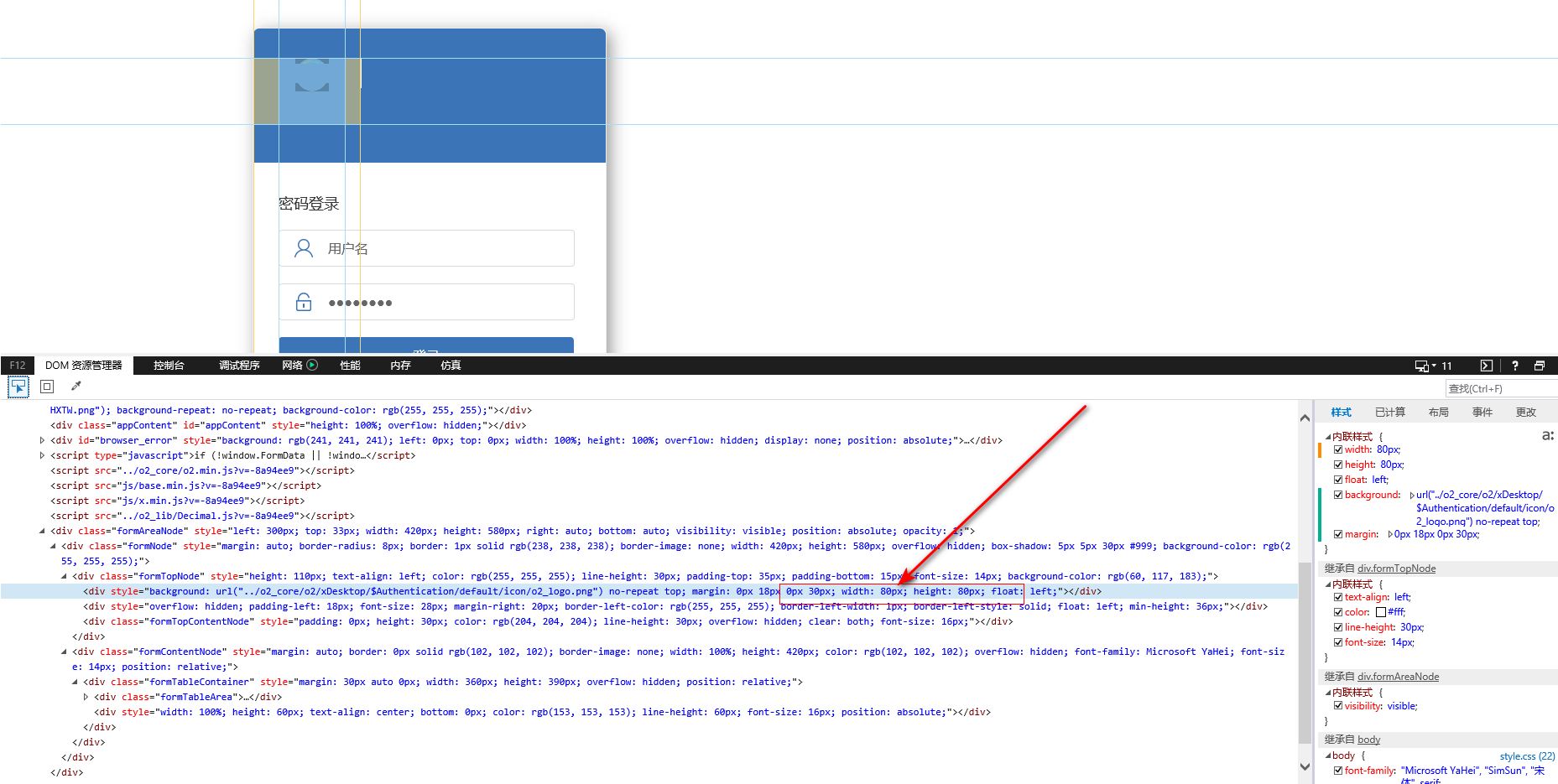
Task: Switch to the 已计算 pane tab
Action: coord(1389,413)
